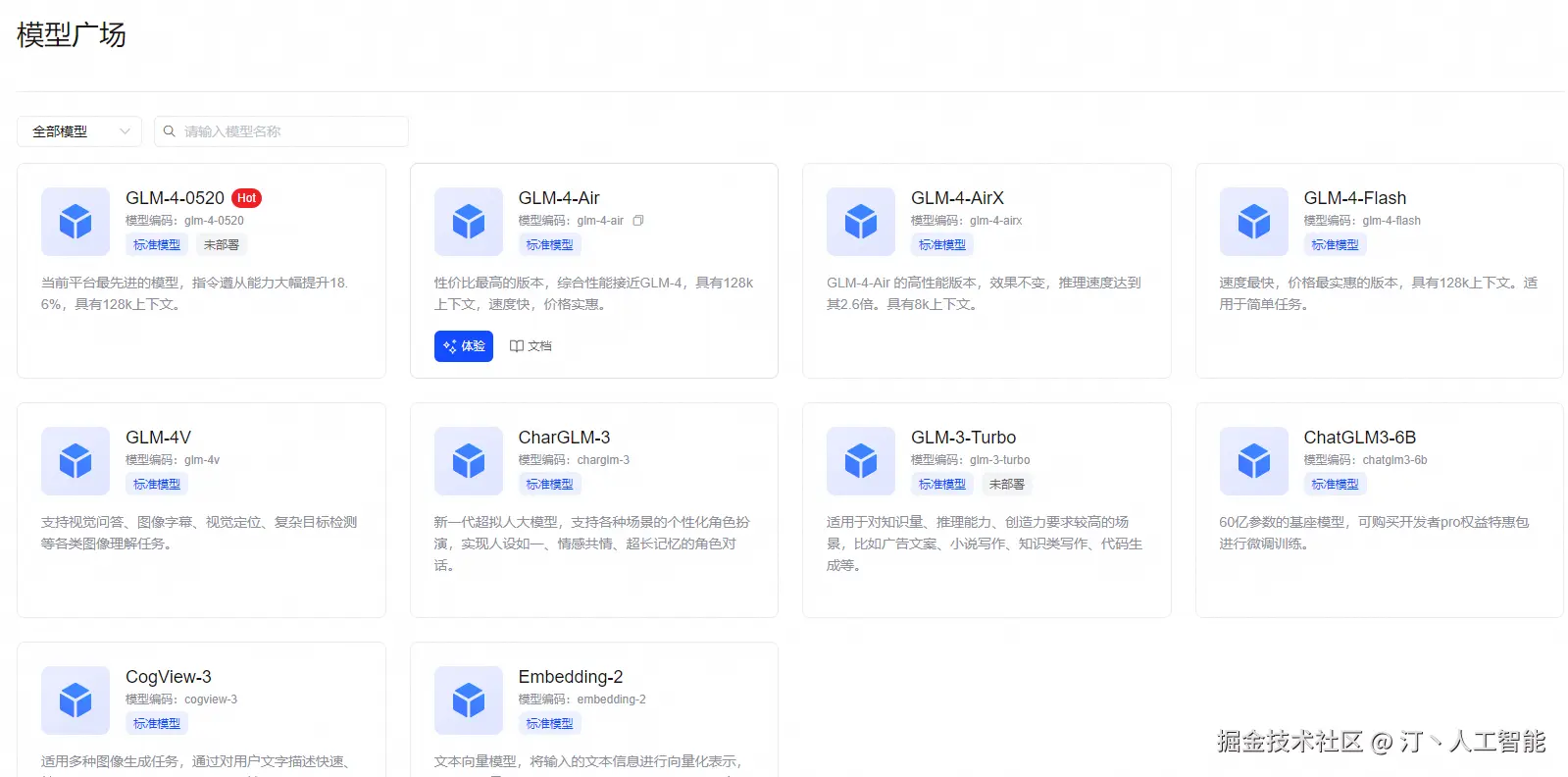Click 标准模型 tag on GLM-4-AirX
The height and width of the screenshot is (777, 1568).
pos(942,245)
